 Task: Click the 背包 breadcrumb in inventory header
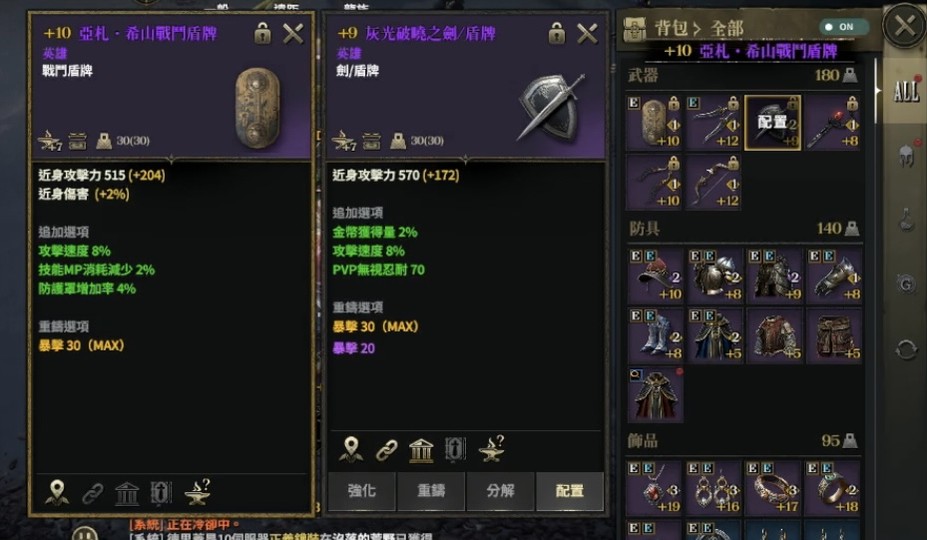(671, 28)
